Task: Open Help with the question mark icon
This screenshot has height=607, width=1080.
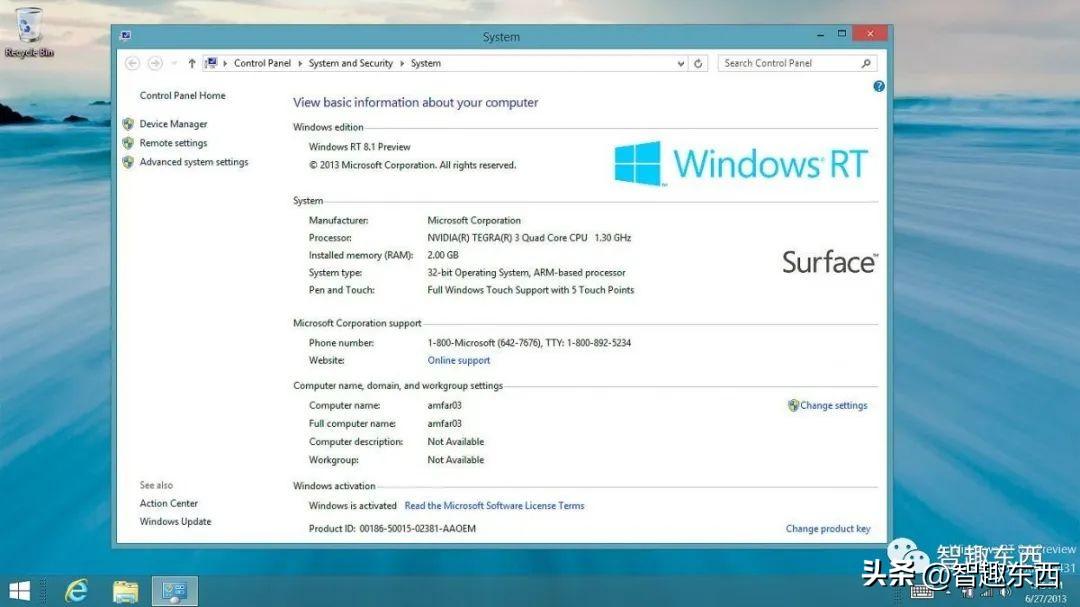Action: (879, 86)
